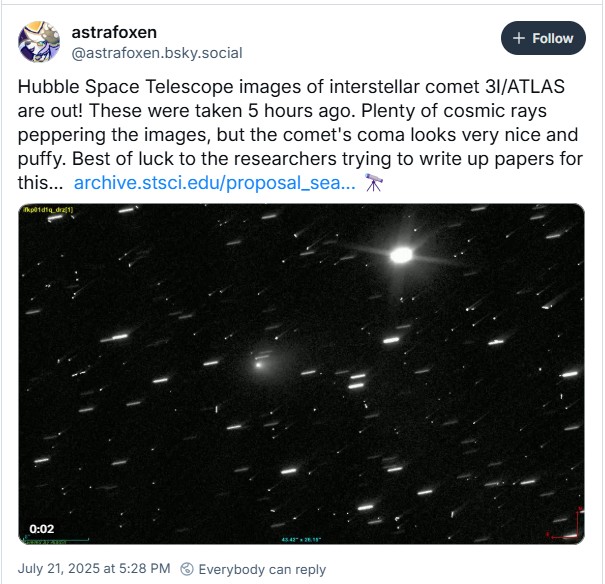View the Everybody can reply setting
The image size is (605, 584).
[x=262, y=569]
